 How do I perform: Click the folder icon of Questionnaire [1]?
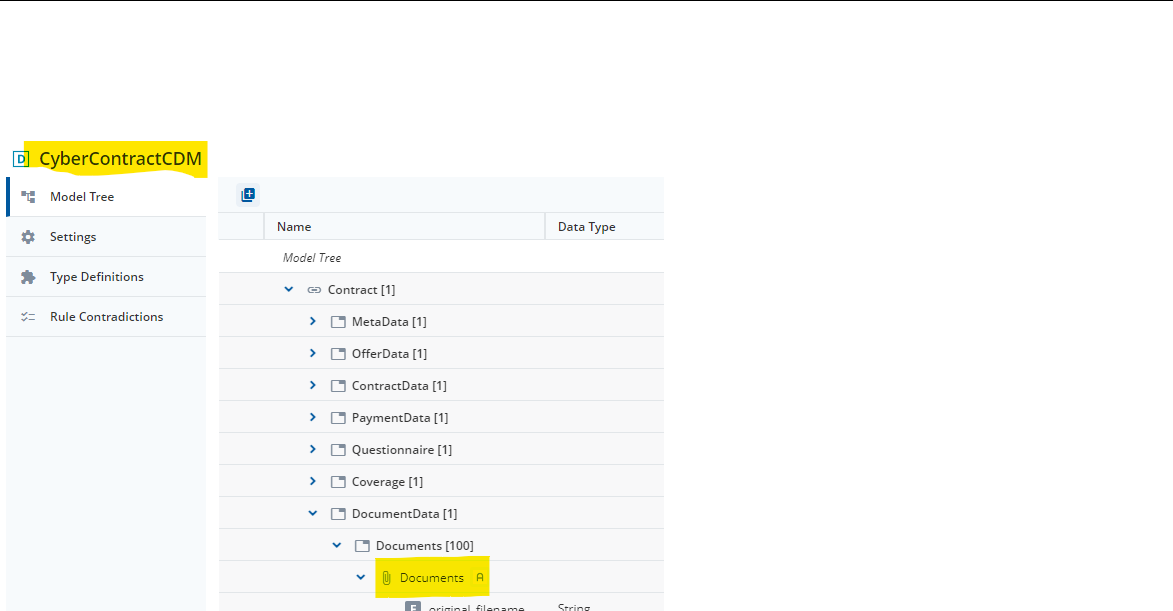pos(338,450)
